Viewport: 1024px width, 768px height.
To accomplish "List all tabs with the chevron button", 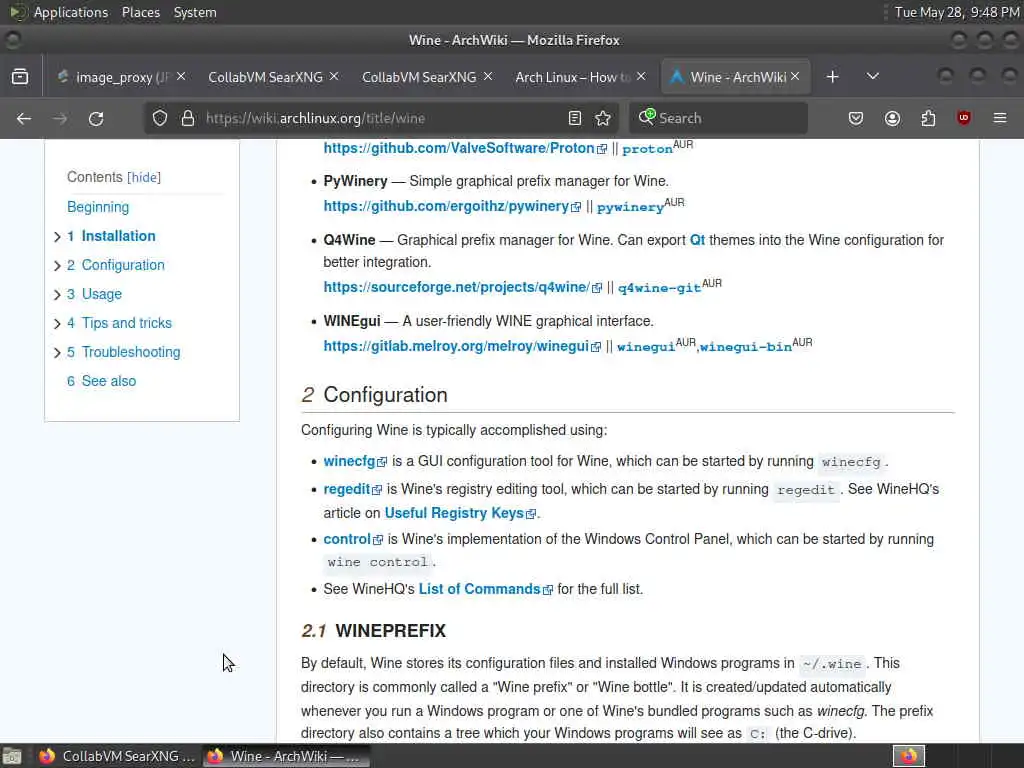I will pyautogui.click(x=872, y=76).
